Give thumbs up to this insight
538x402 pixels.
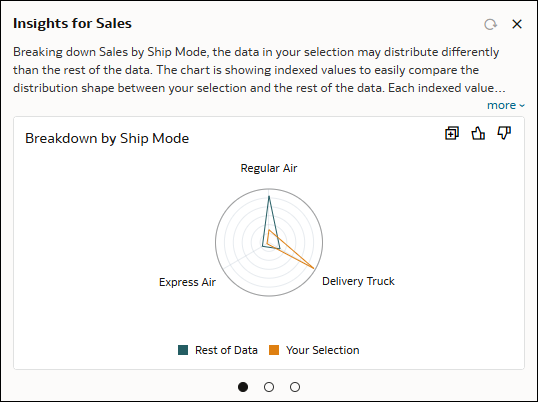[478, 133]
